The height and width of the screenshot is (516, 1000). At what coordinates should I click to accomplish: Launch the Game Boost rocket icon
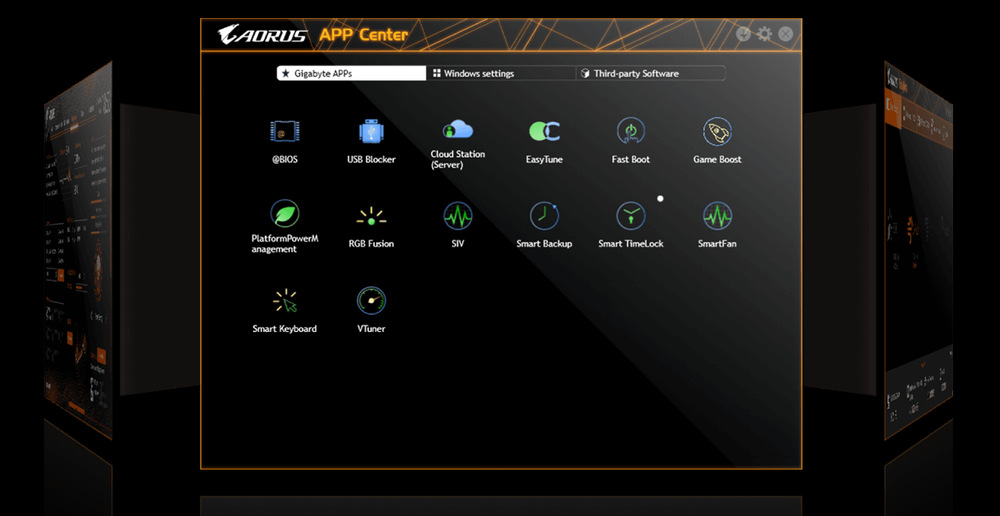(717, 131)
